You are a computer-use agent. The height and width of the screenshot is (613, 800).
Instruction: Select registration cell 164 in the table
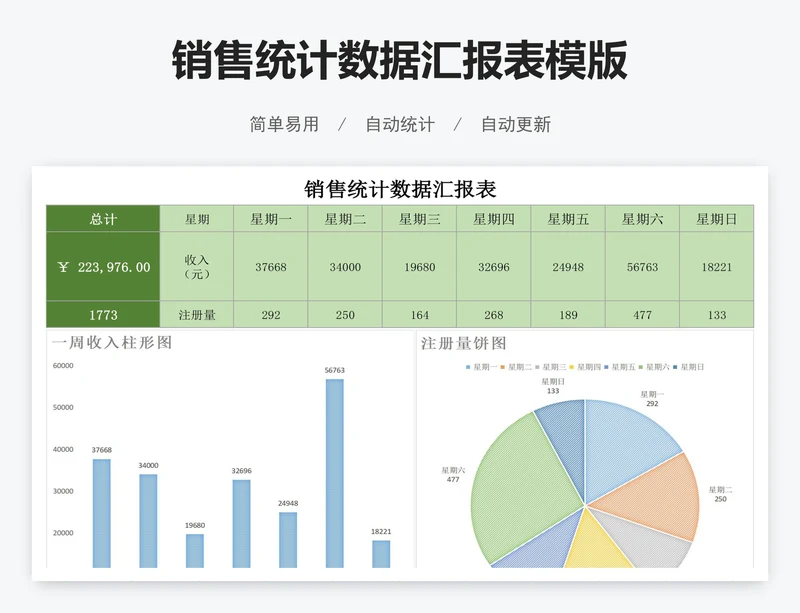point(419,314)
